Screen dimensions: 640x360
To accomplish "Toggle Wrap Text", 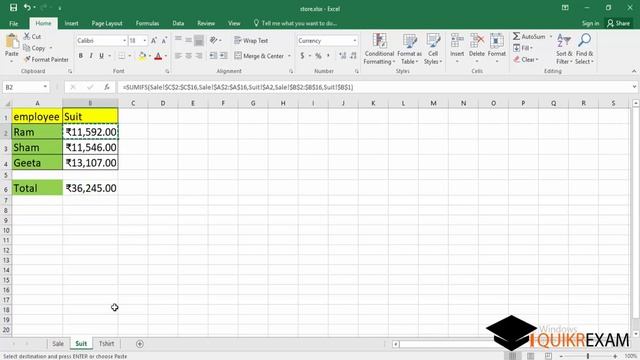I will 251,40.
